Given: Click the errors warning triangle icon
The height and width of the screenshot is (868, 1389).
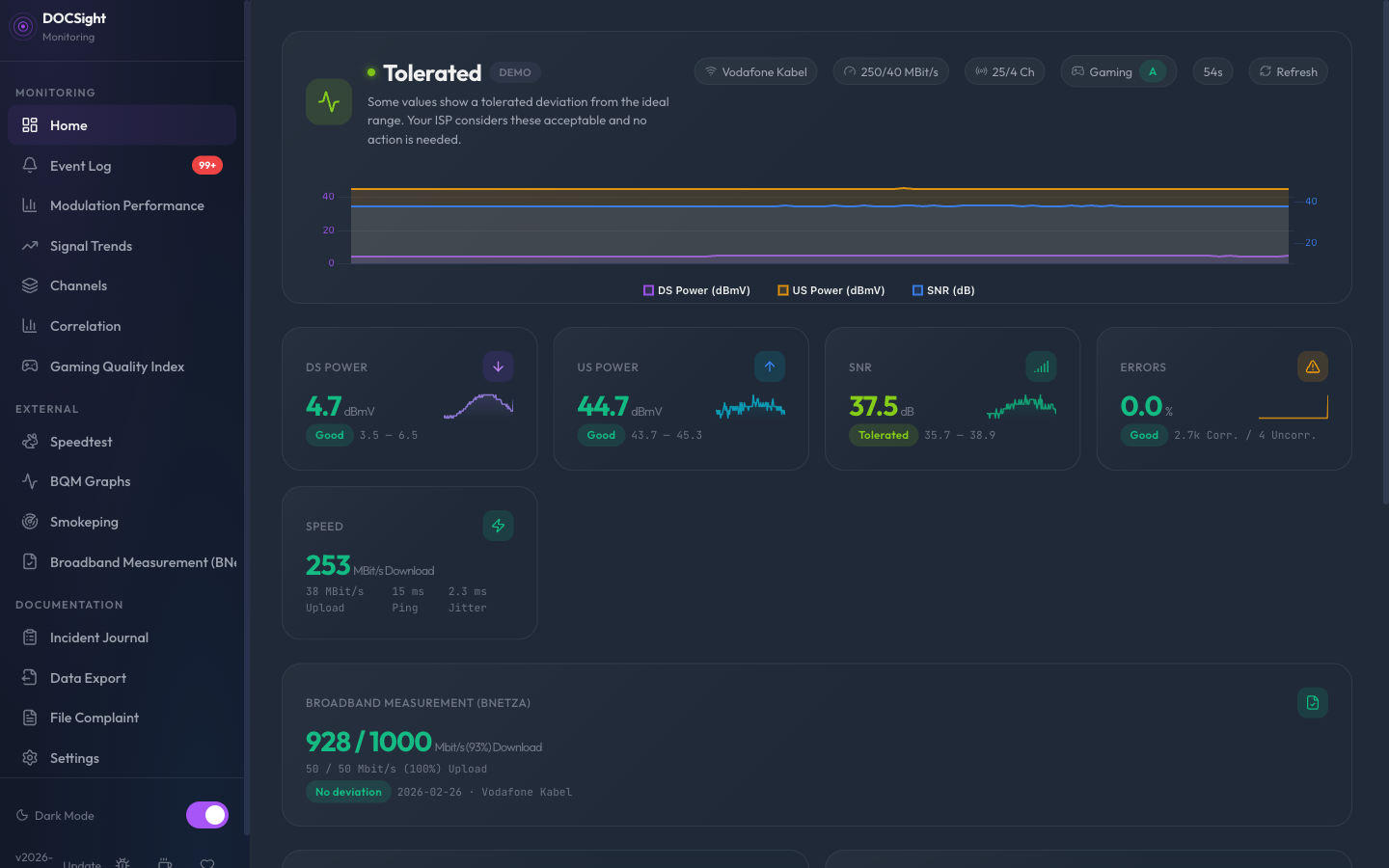Looking at the screenshot, I should pos(1312,366).
